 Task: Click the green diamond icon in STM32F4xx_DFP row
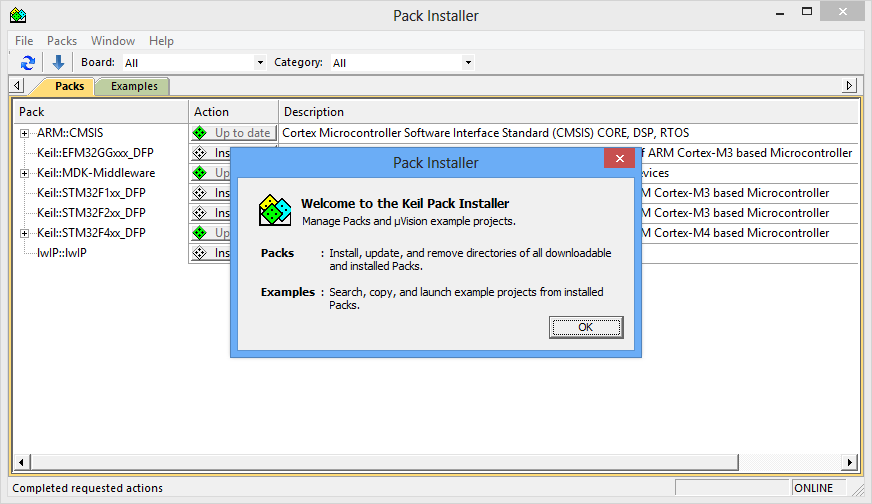click(x=200, y=233)
